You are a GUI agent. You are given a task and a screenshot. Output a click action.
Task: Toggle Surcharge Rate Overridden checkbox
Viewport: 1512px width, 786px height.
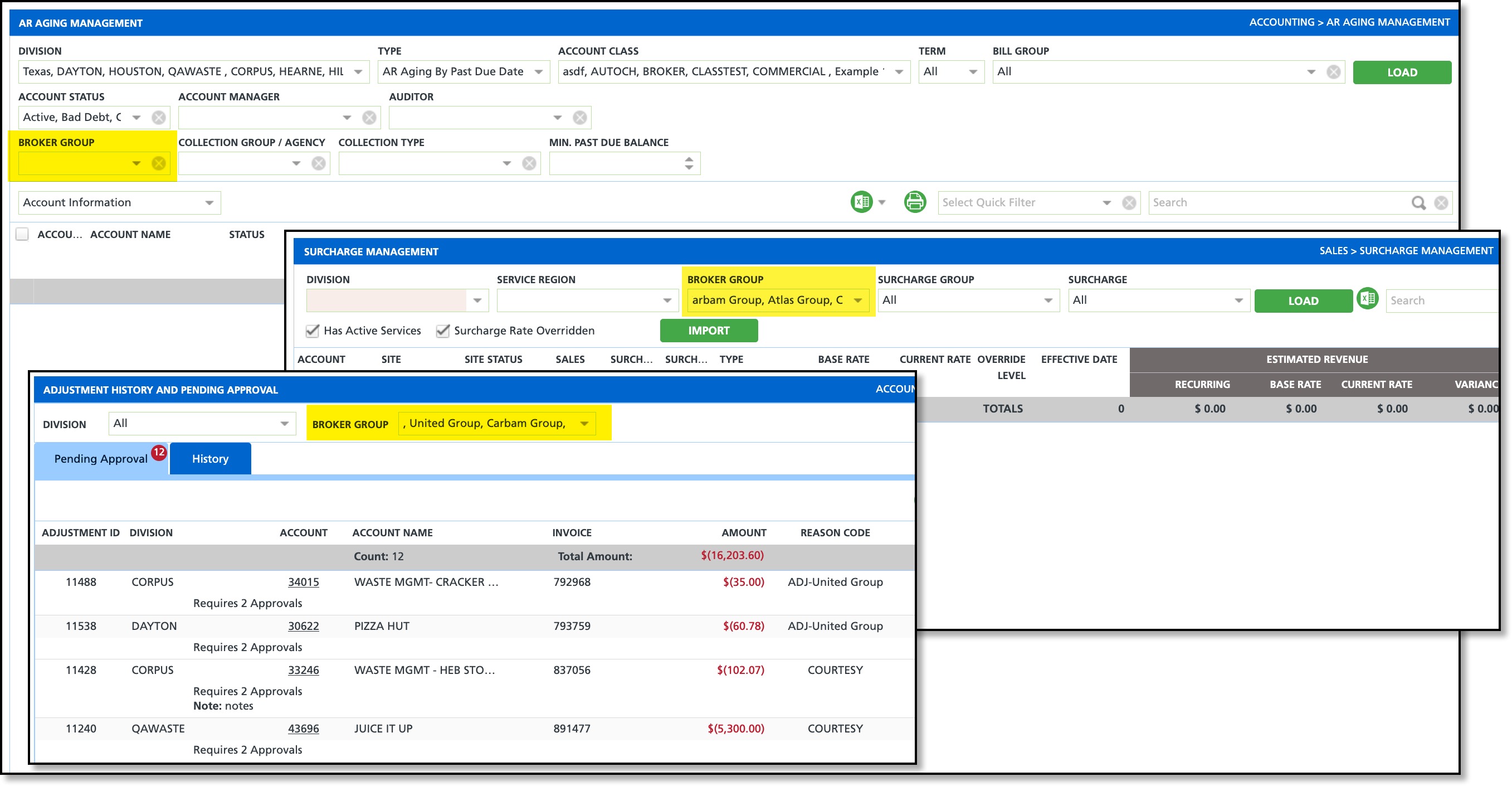[x=442, y=331]
